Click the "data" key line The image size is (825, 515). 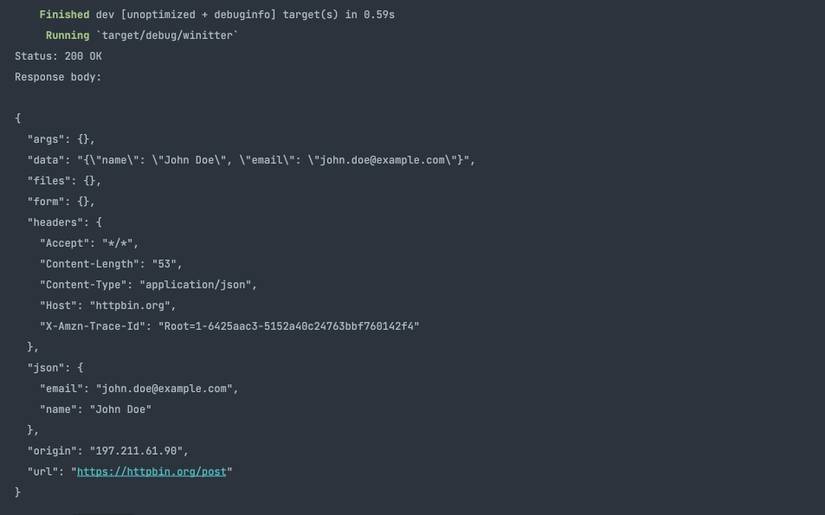(250, 160)
